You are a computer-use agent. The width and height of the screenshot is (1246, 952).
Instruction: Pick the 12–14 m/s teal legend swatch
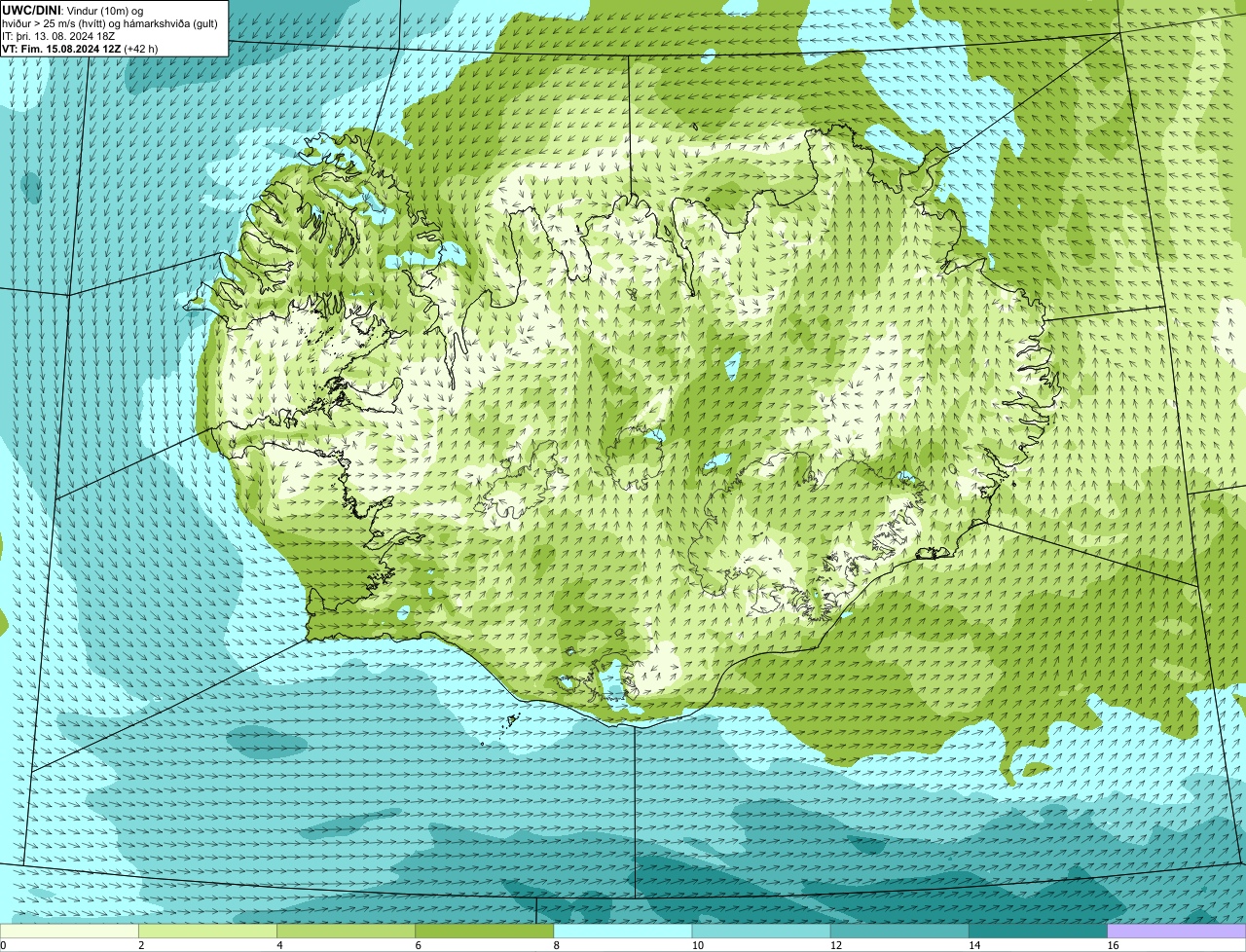click(x=899, y=931)
